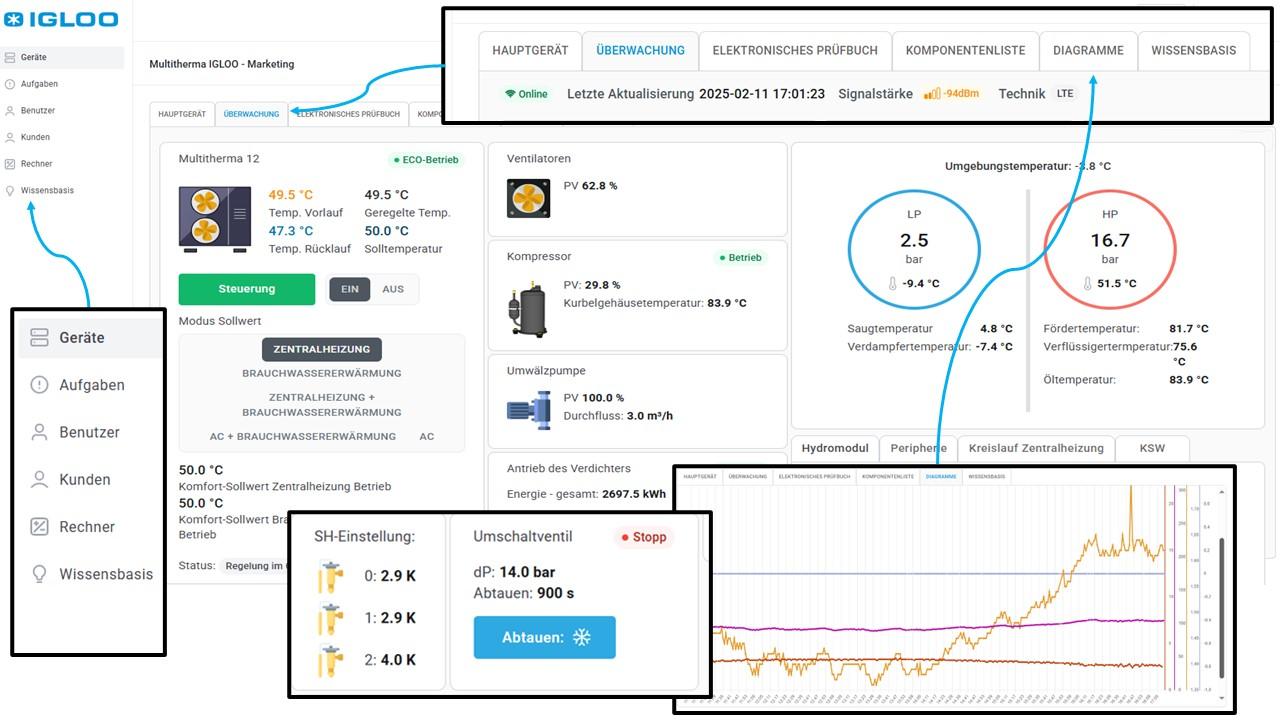This screenshot has height=720, width=1280.
Task: Click the Benutzer person icon in enlarged sidebar callout
Action: (x=39, y=432)
